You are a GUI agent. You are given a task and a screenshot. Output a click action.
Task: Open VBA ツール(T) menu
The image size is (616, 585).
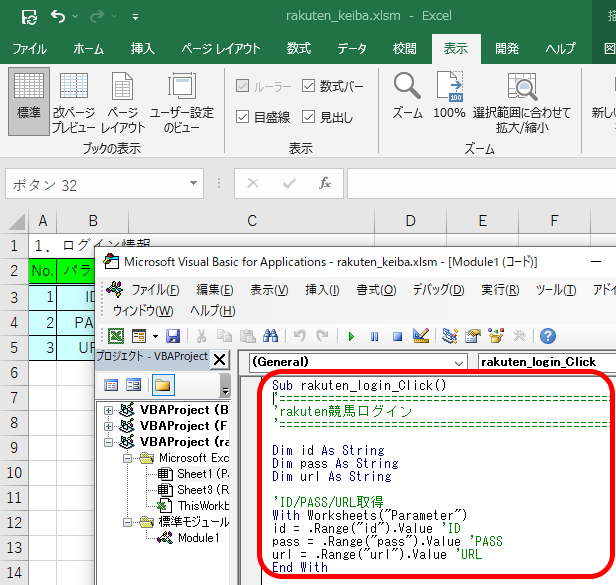[x=556, y=290]
